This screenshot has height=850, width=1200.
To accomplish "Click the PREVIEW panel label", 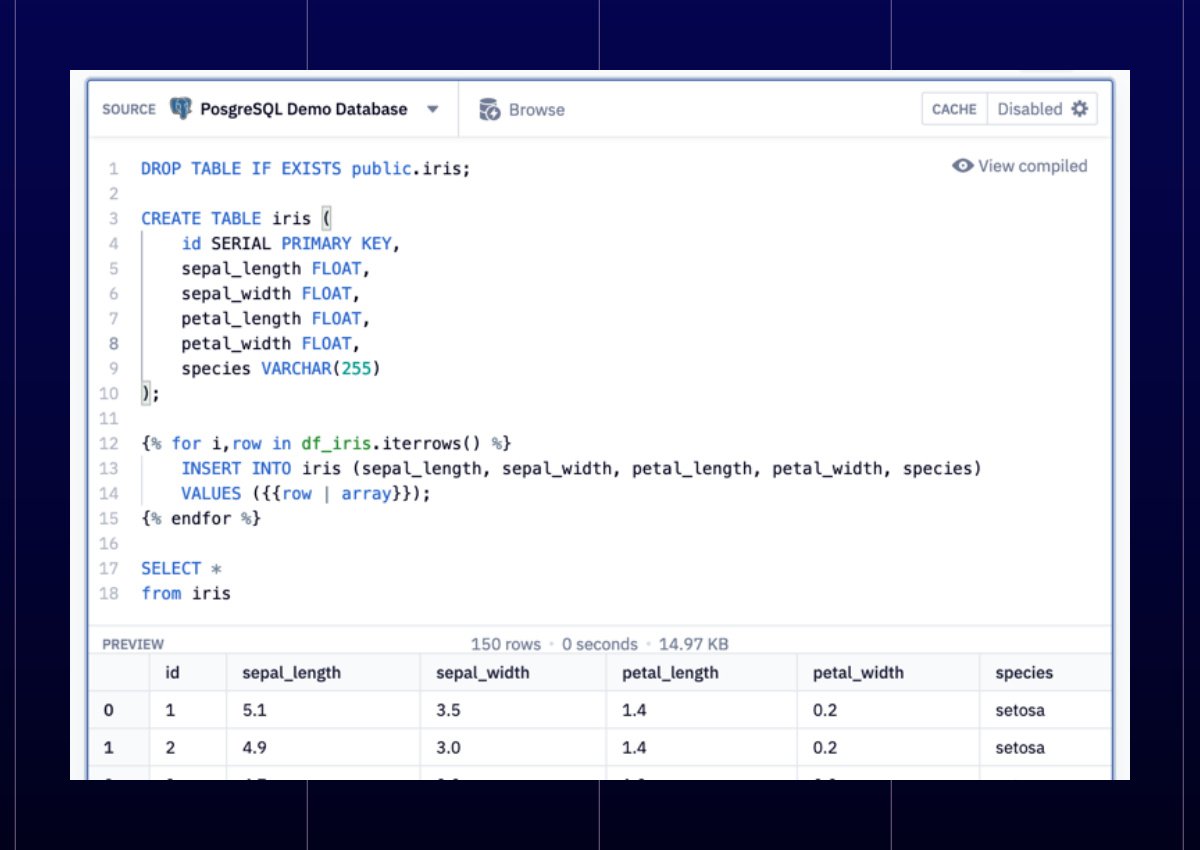I will click(x=133, y=644).
